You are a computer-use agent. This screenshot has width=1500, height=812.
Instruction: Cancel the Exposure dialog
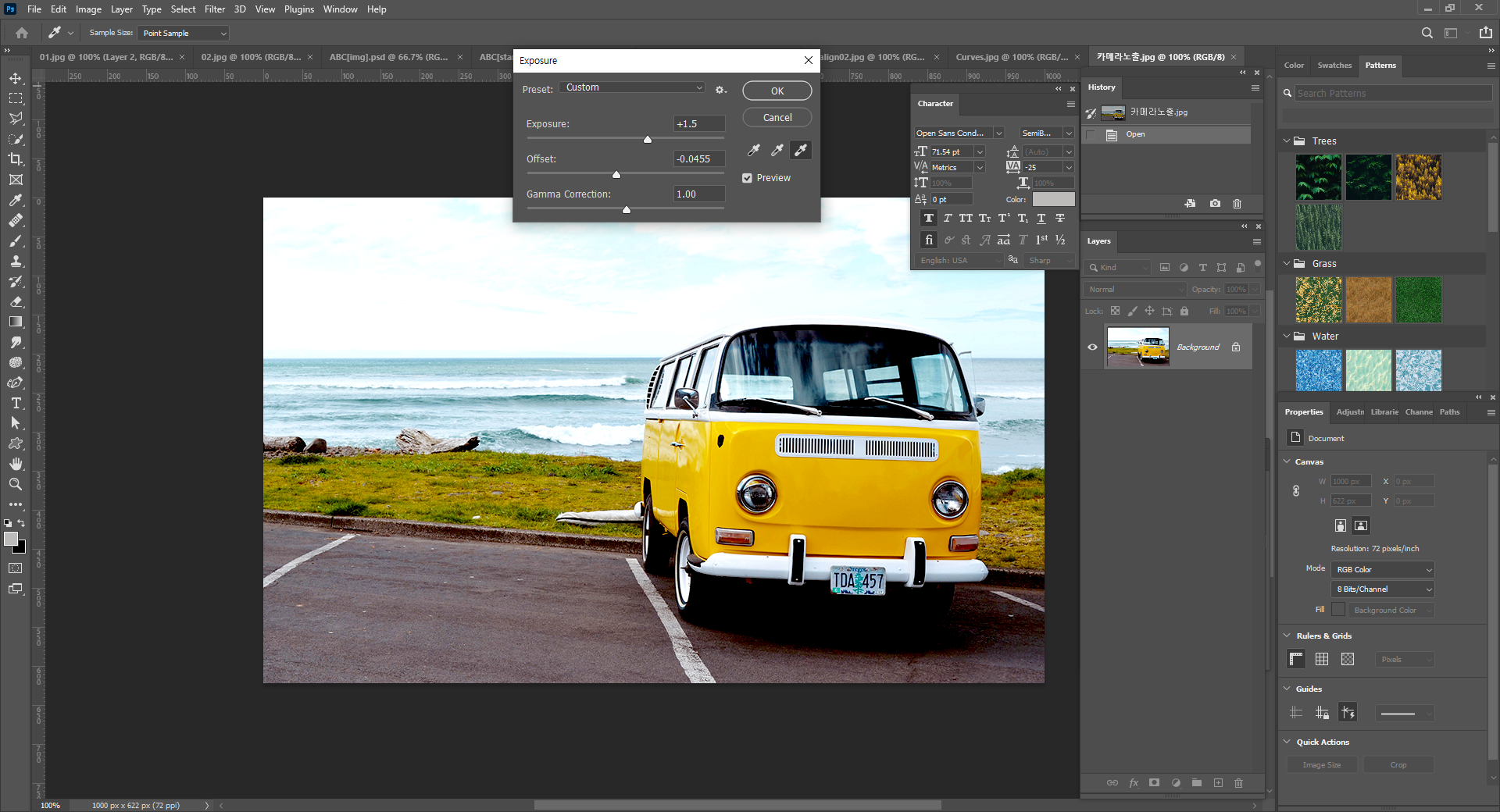coord(777,117)
